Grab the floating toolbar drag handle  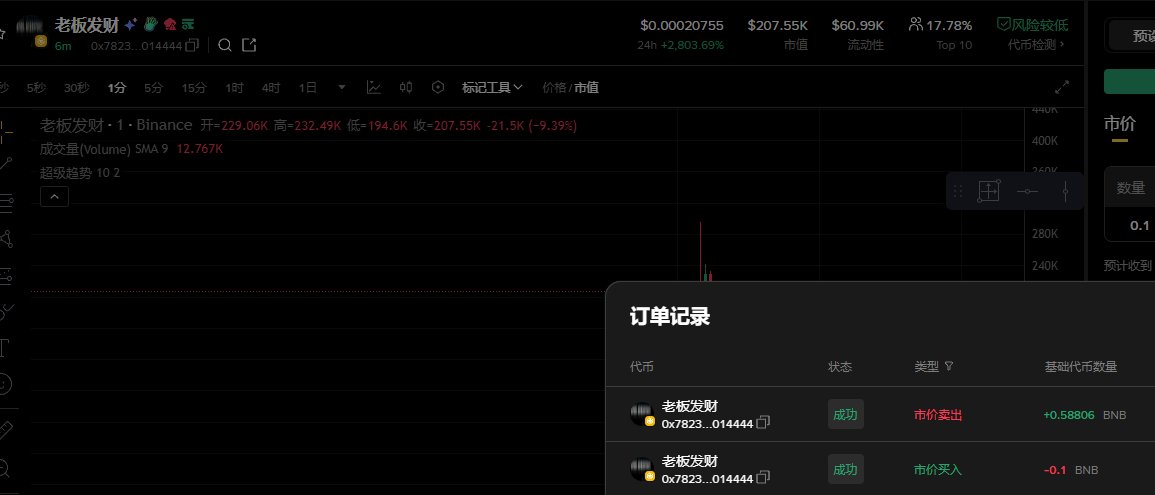point(958,192)
